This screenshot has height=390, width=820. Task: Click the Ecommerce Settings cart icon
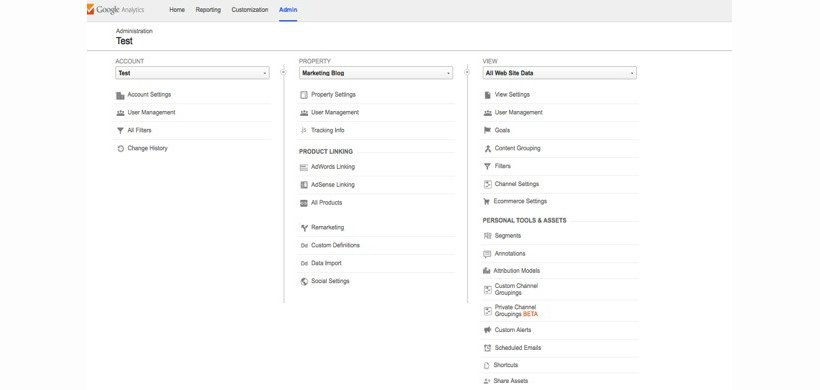click(487, 201)
